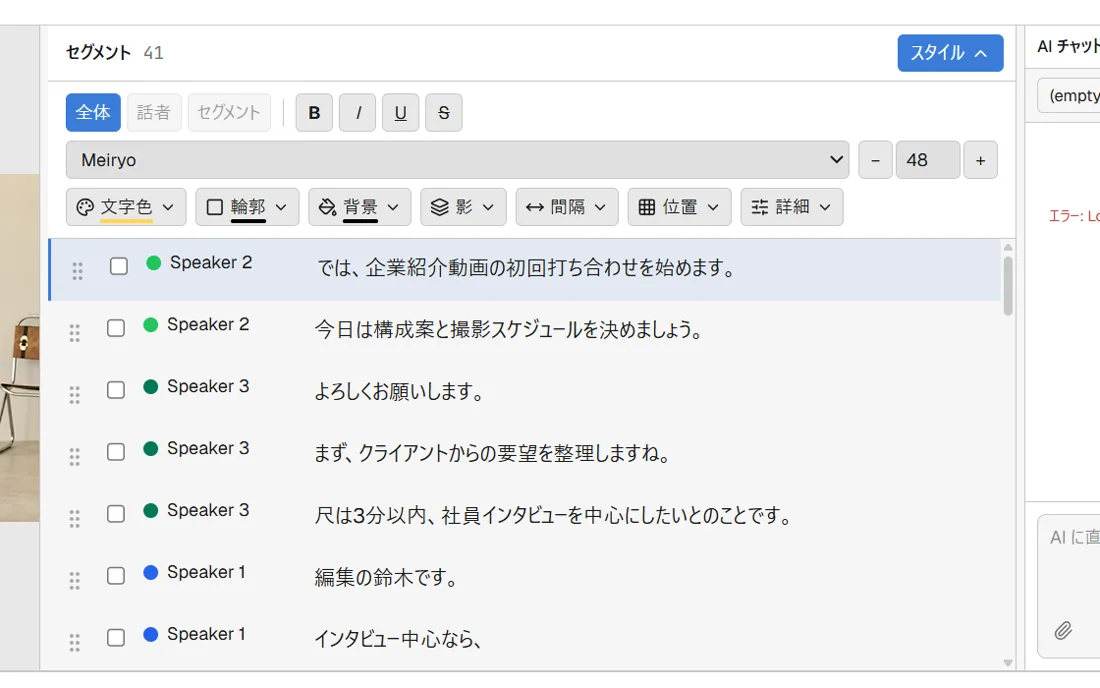Viewport: 1100px width, 688px height.
Task: Click the font size field showing 48
Action: (x=927, y=160)
